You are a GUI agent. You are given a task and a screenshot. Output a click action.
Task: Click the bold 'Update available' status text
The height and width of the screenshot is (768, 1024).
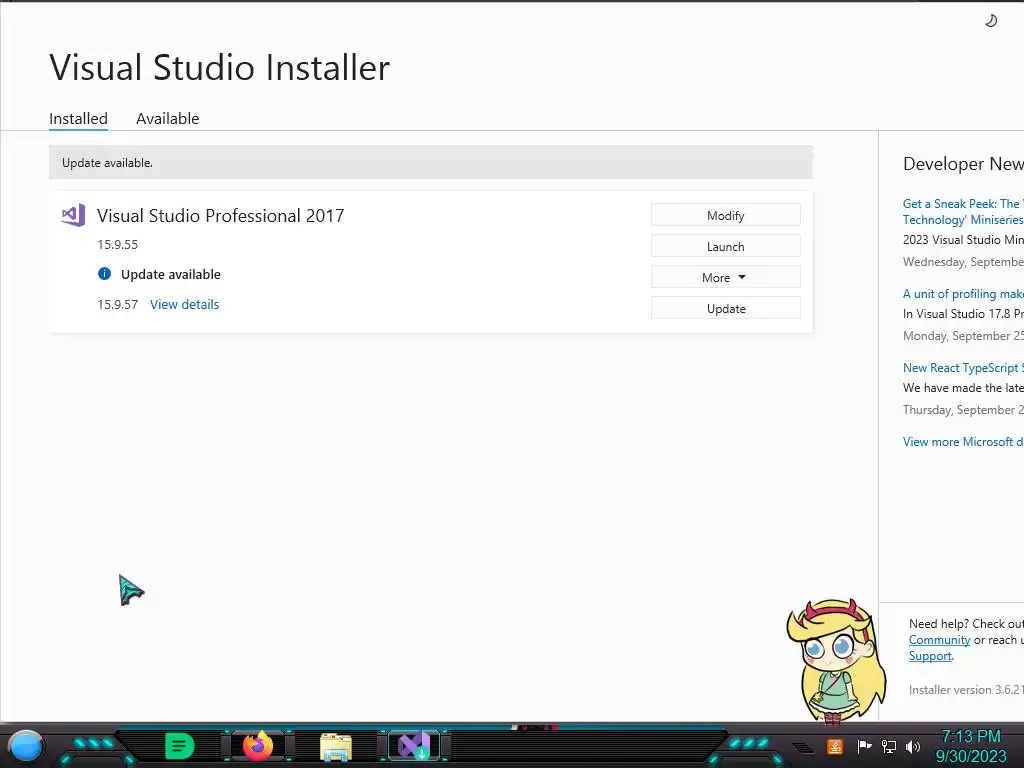point(170,274)
